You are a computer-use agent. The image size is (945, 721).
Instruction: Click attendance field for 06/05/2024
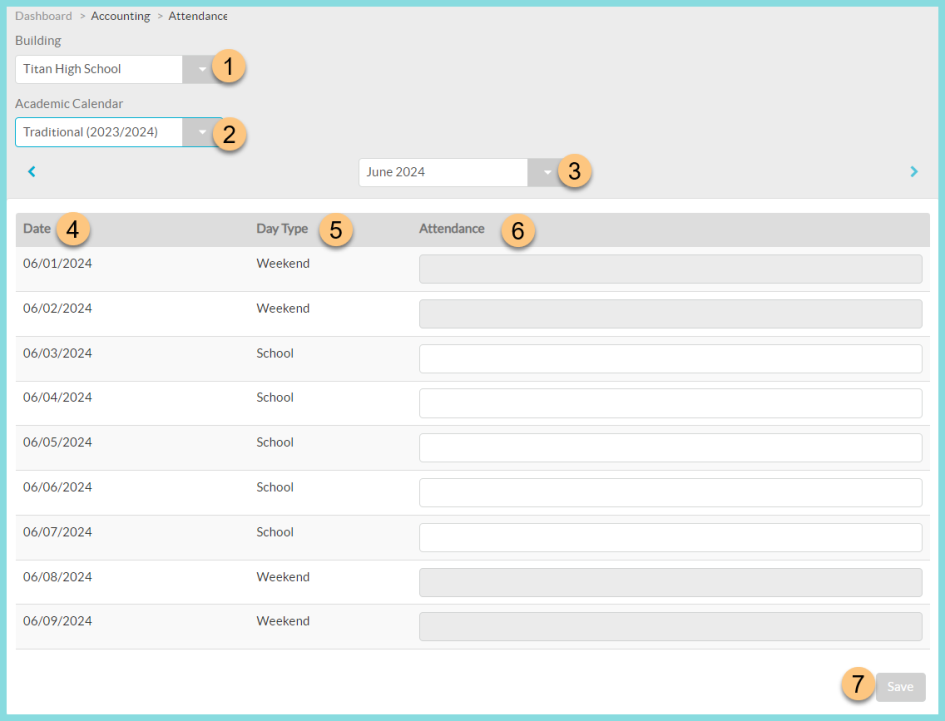click(x=670, y=448)
